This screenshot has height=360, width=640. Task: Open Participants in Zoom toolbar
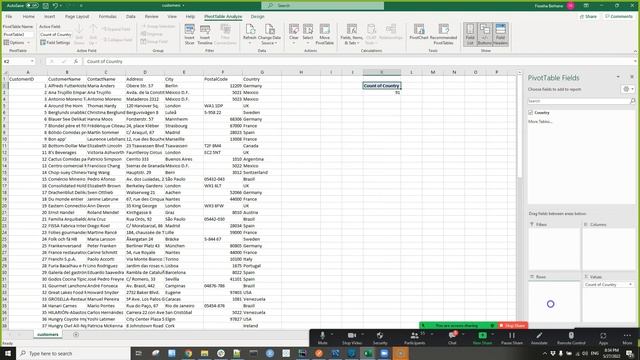tap(414, 338)
